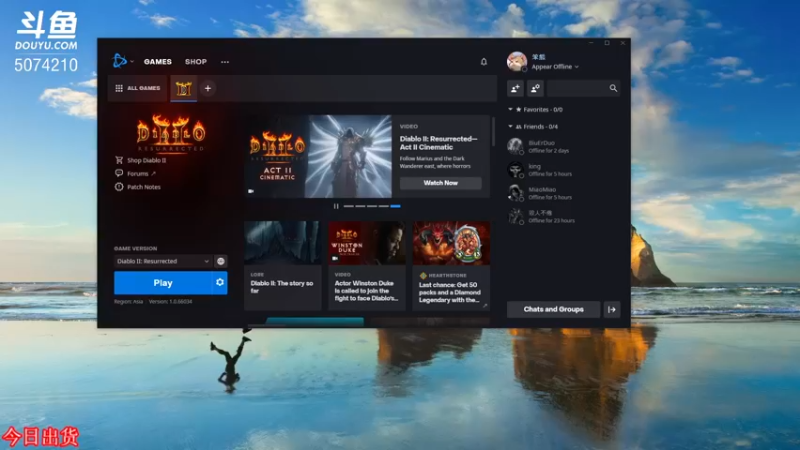Add a game tab with the plus icon
Image resolution: width=800 pixels, height=450 pixels.
pyautogui.click(x=208, y=88)
